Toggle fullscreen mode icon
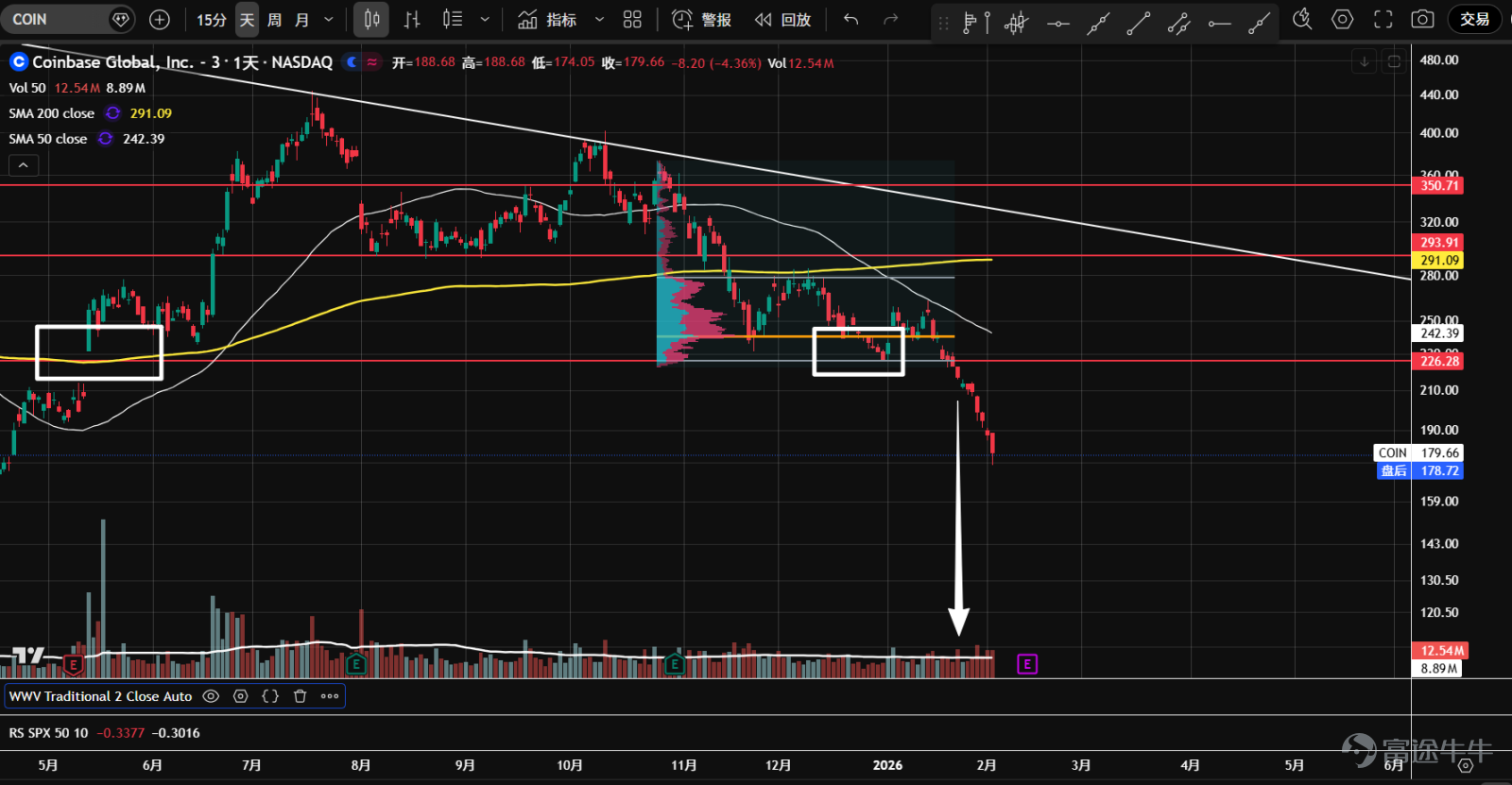 coord(1383,19)
